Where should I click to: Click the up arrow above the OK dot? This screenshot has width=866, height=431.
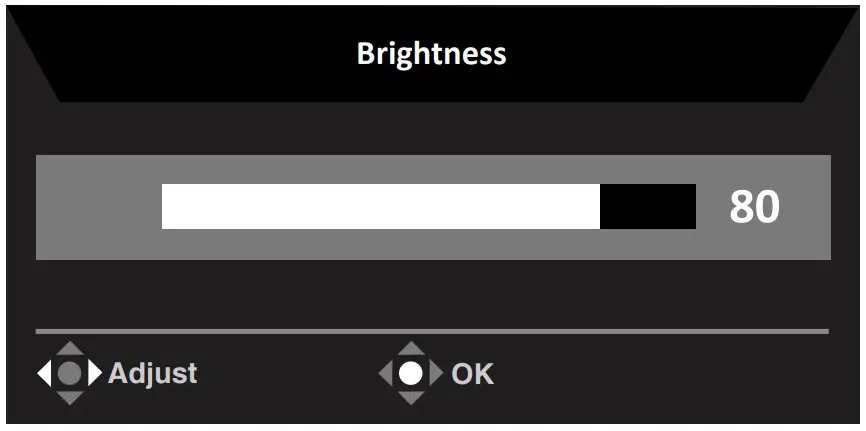[x=411, y=350]
